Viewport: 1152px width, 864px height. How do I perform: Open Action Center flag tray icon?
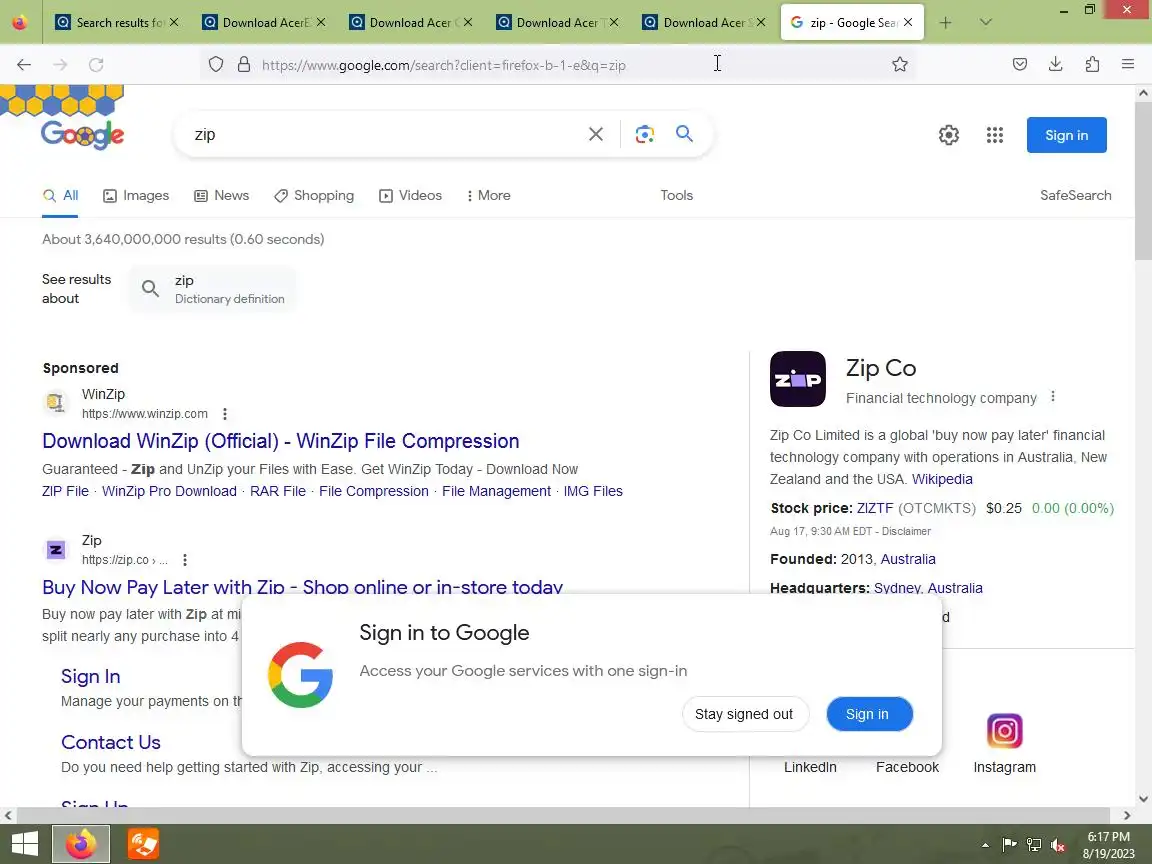point(1009,845)
